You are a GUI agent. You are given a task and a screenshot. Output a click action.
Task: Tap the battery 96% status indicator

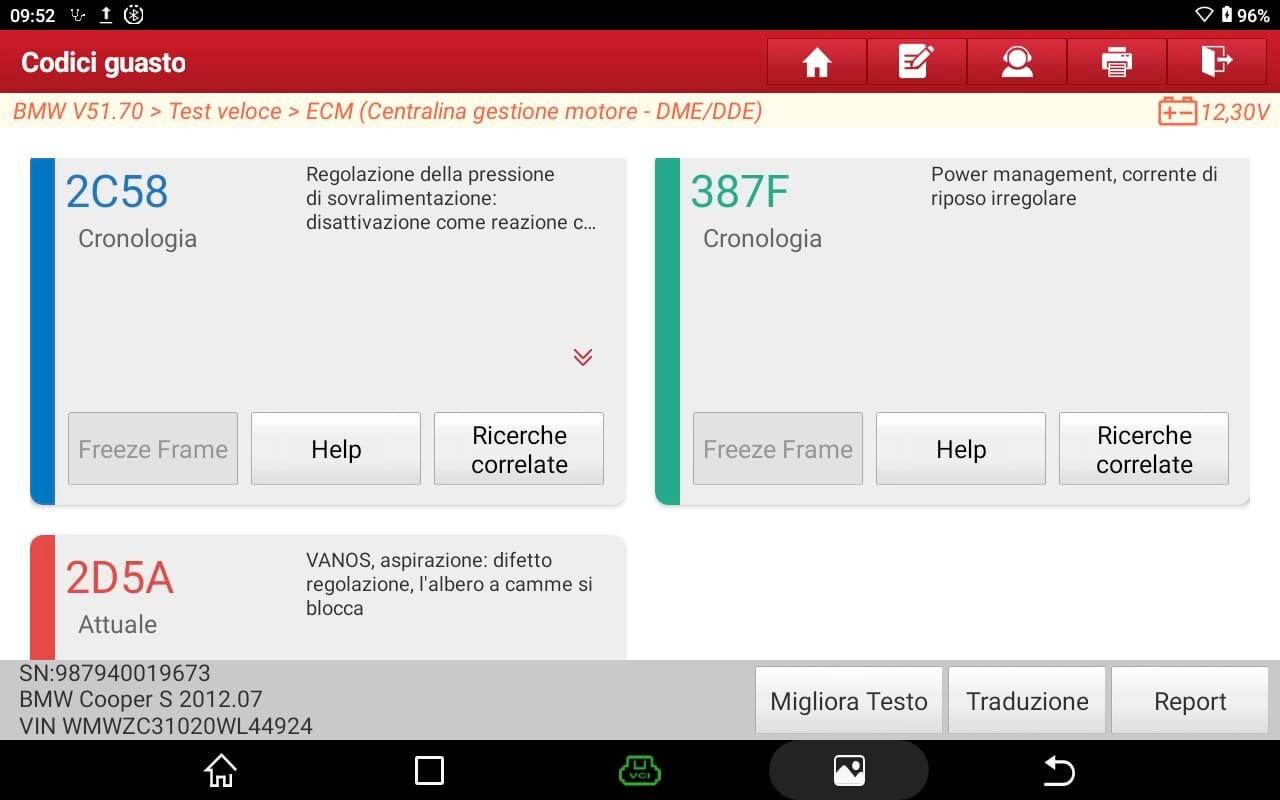point(1245,15)
